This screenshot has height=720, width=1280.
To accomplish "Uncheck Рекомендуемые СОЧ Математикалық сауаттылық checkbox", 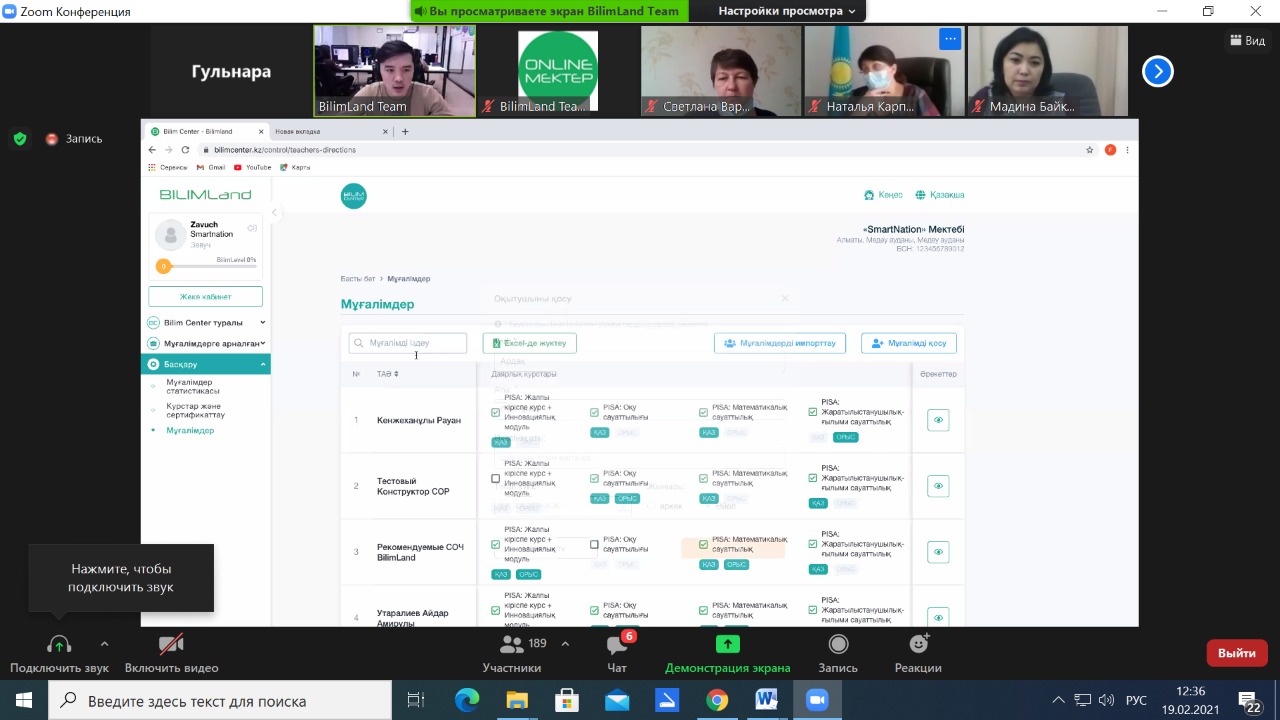I will coord(704,545).
